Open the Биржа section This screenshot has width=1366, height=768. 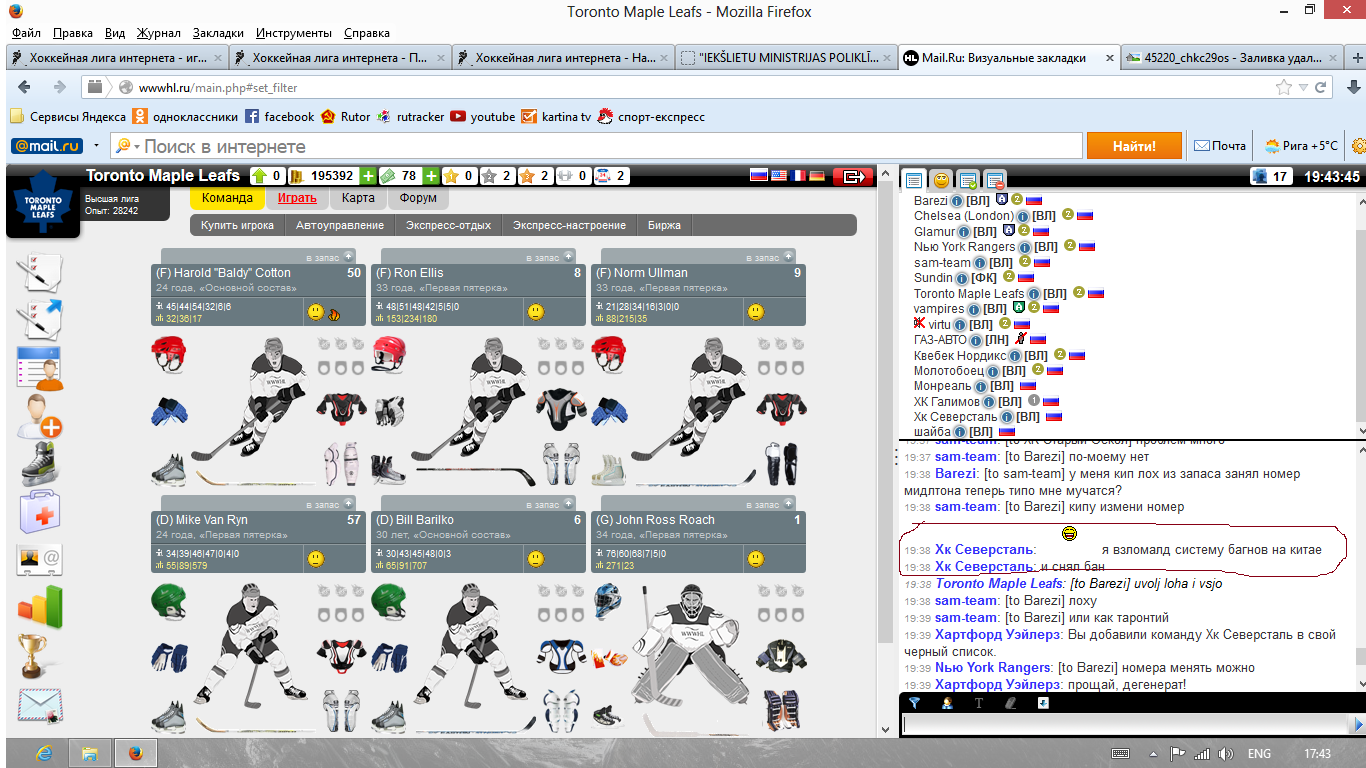[664, 225]
